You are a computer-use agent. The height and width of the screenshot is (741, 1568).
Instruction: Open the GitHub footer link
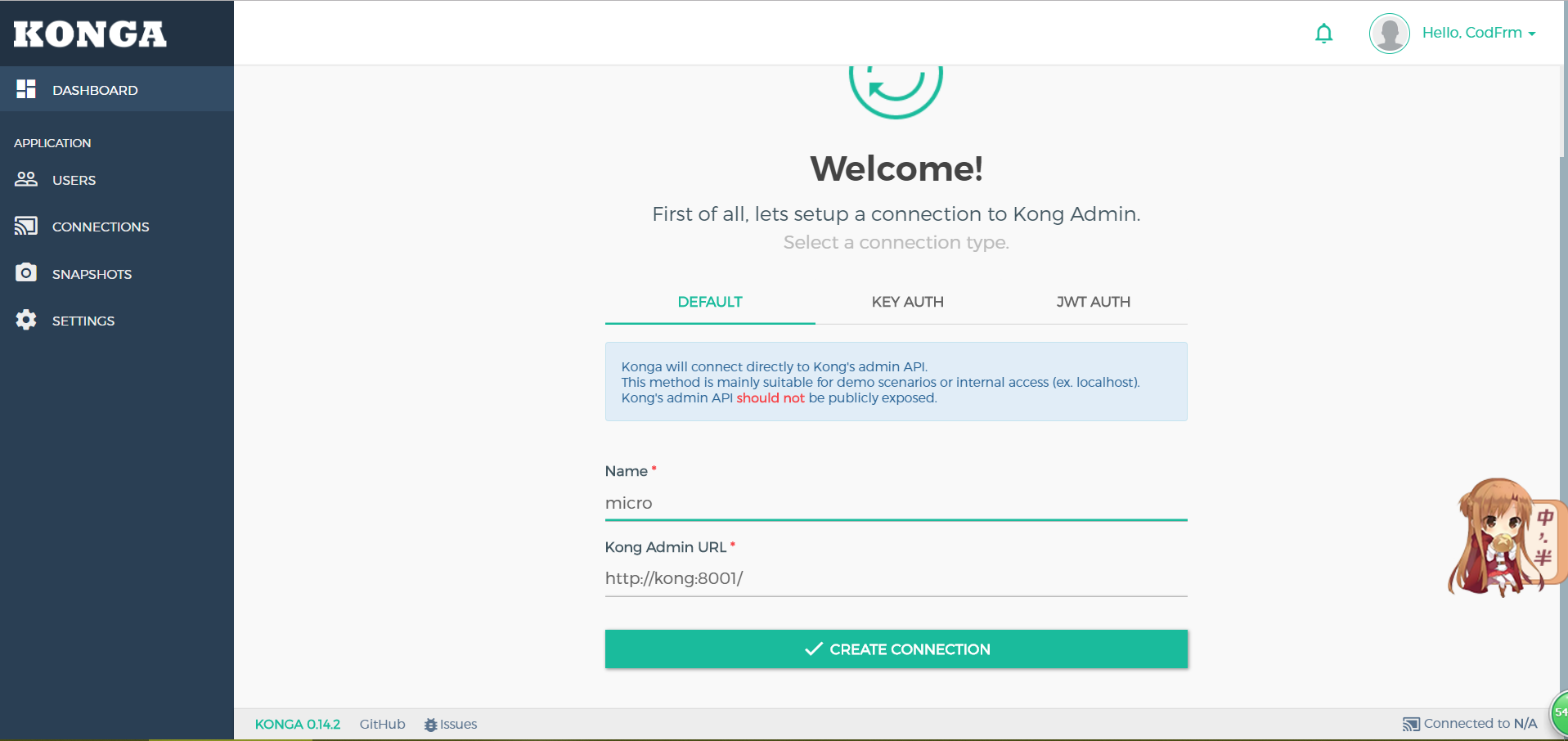coord(382,725)
